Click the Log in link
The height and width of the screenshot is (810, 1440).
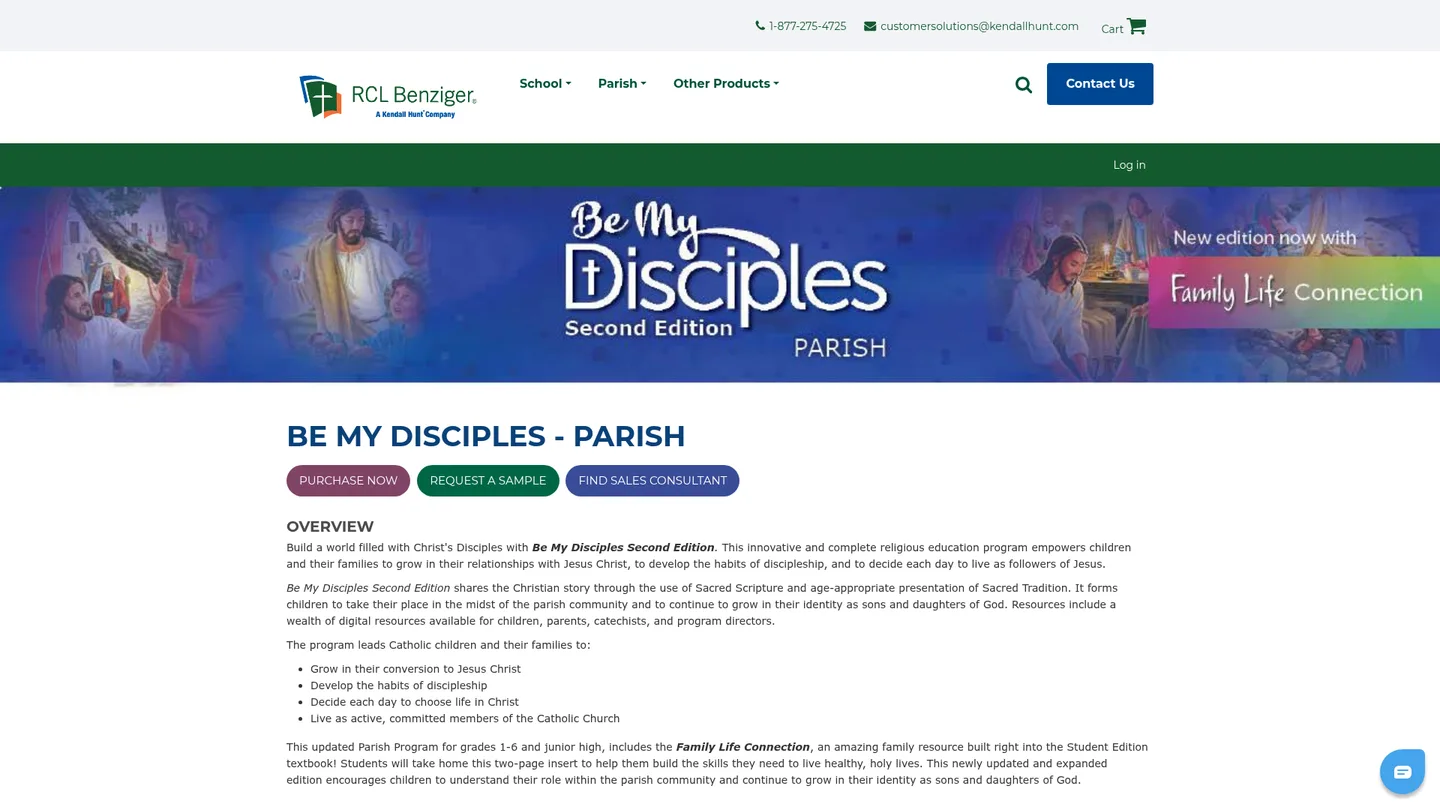click(x=1129, y=165)
